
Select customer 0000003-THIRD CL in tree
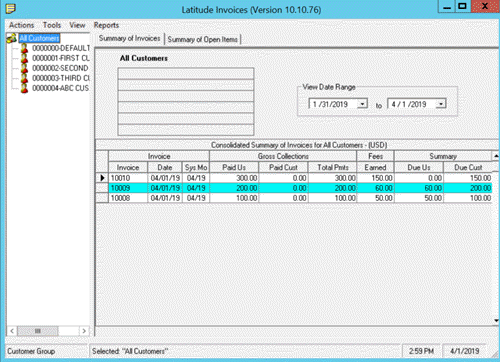click(x=61, y=78)
